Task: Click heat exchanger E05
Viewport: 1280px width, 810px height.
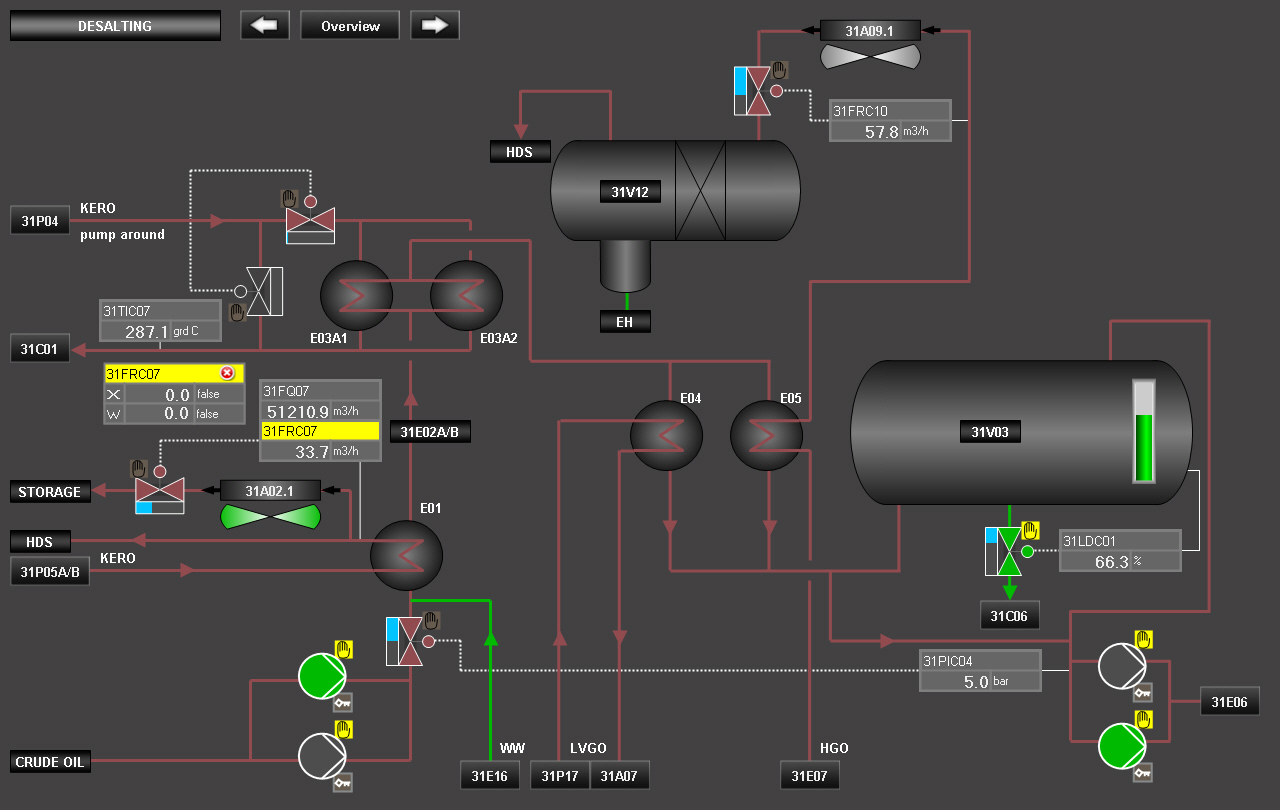Action: 767,436
